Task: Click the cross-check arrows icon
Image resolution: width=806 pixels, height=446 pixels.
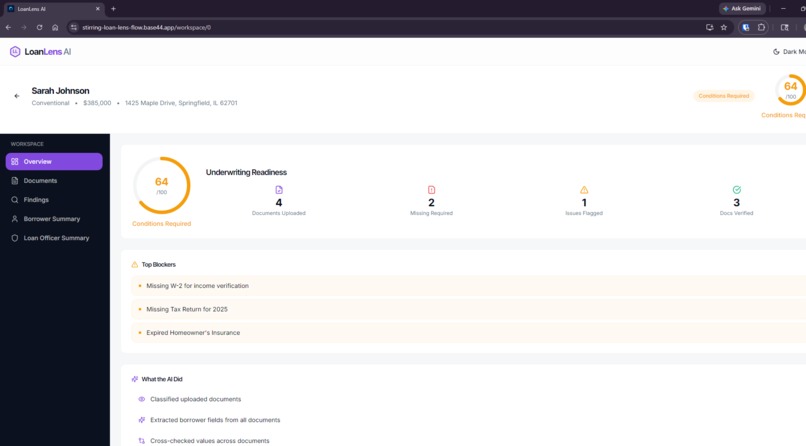Action: 141,441
